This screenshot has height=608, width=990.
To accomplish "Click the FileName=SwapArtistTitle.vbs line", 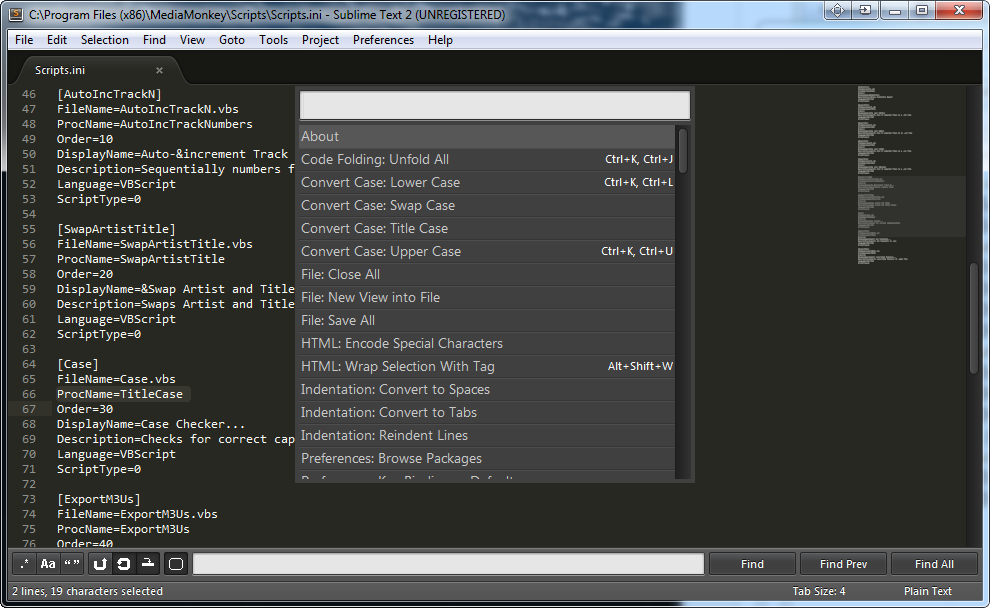I will pos(155,244).
